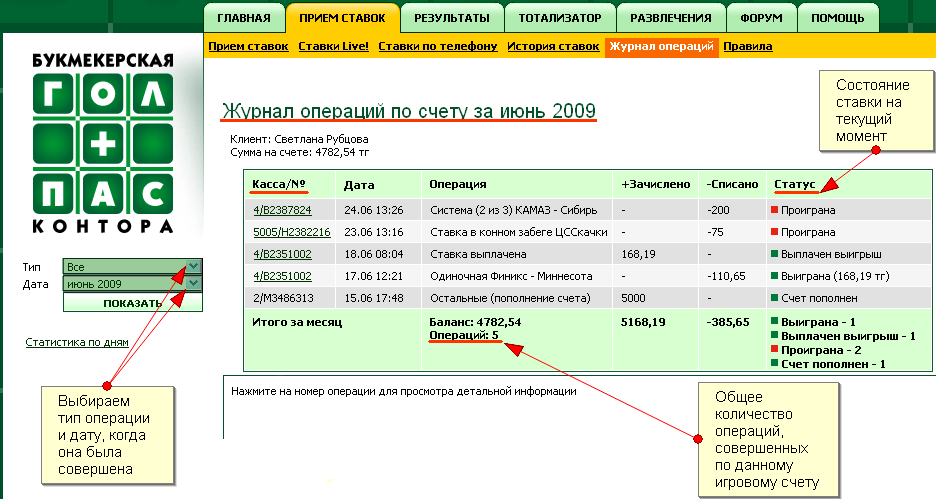Go to ТОТАЛИЗАТОР tab

click(x=560, y=18)
